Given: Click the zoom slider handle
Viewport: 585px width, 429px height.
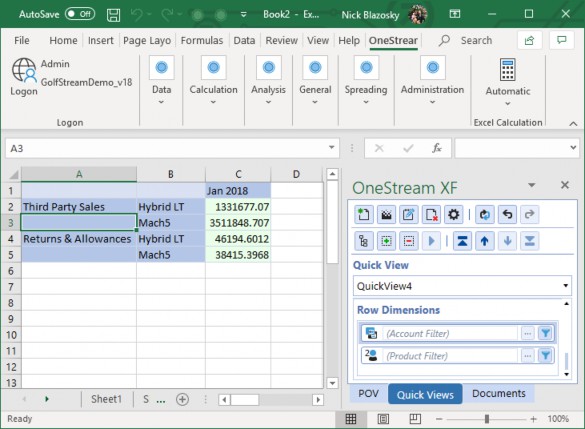Looking at the screenshot, I should [487, 419].
